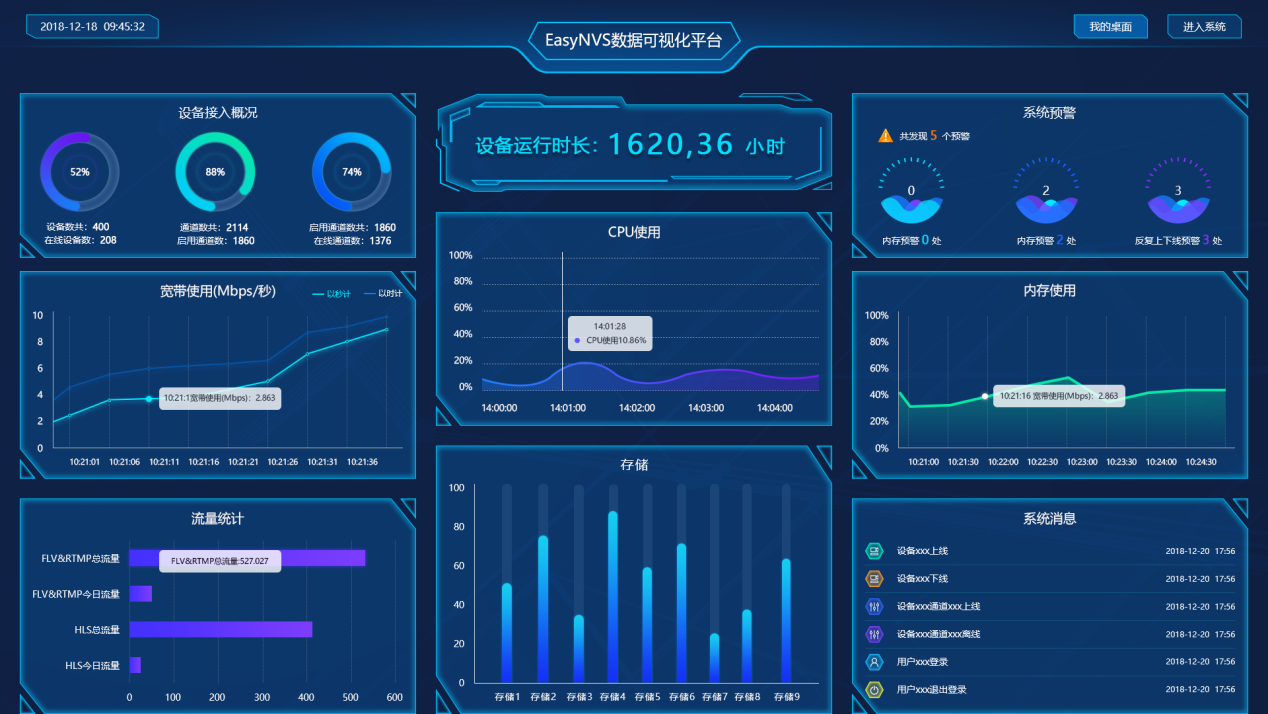
Task: Click the date time display 2018-12-18 09:45:32
Action: [x=92, y=27]
